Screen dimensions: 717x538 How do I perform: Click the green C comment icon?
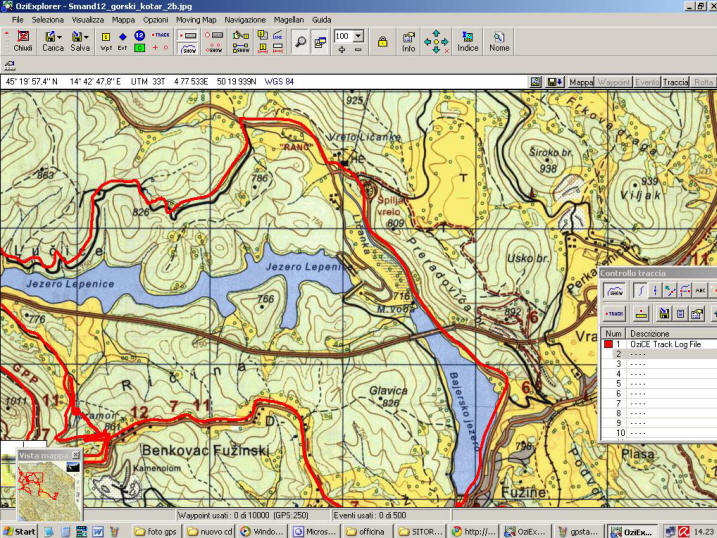coord(139,47)
